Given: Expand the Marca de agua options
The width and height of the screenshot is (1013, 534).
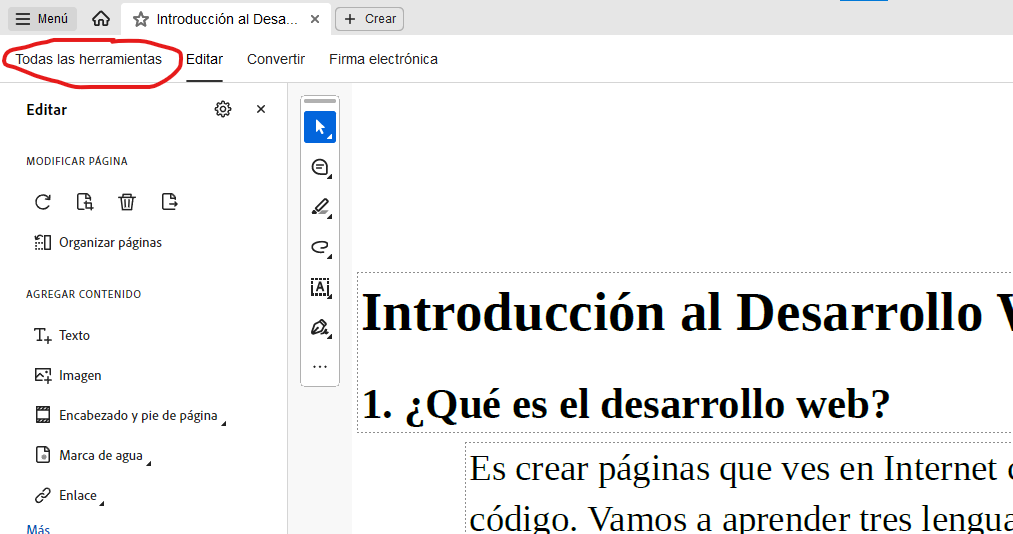Looking at the screenshot, I should [x=101, y=456].
